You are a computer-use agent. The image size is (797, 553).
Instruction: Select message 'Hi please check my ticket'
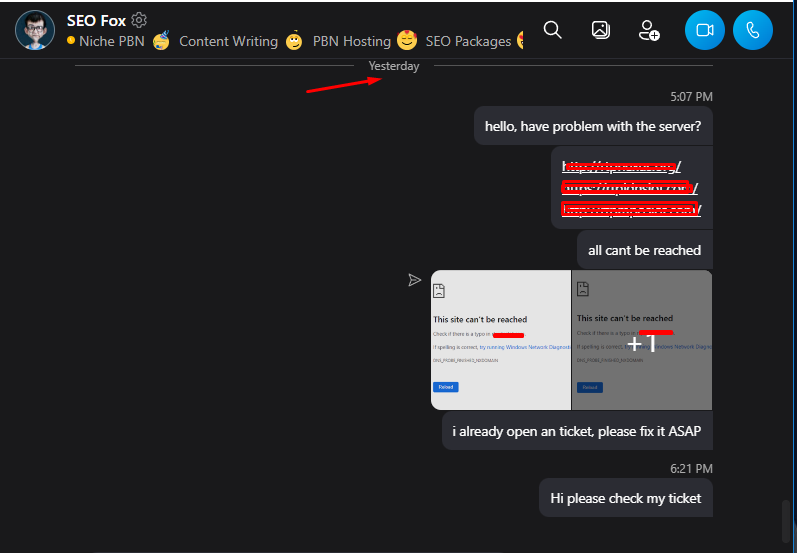click(626, 498)
